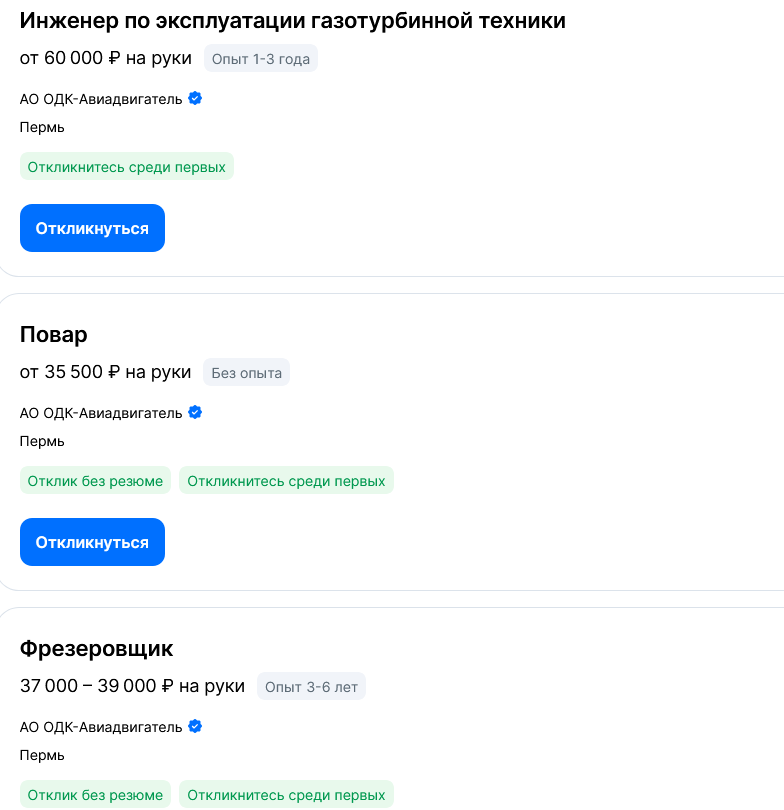Click the Опыт 3-6 лет tag

click(311, 687)
